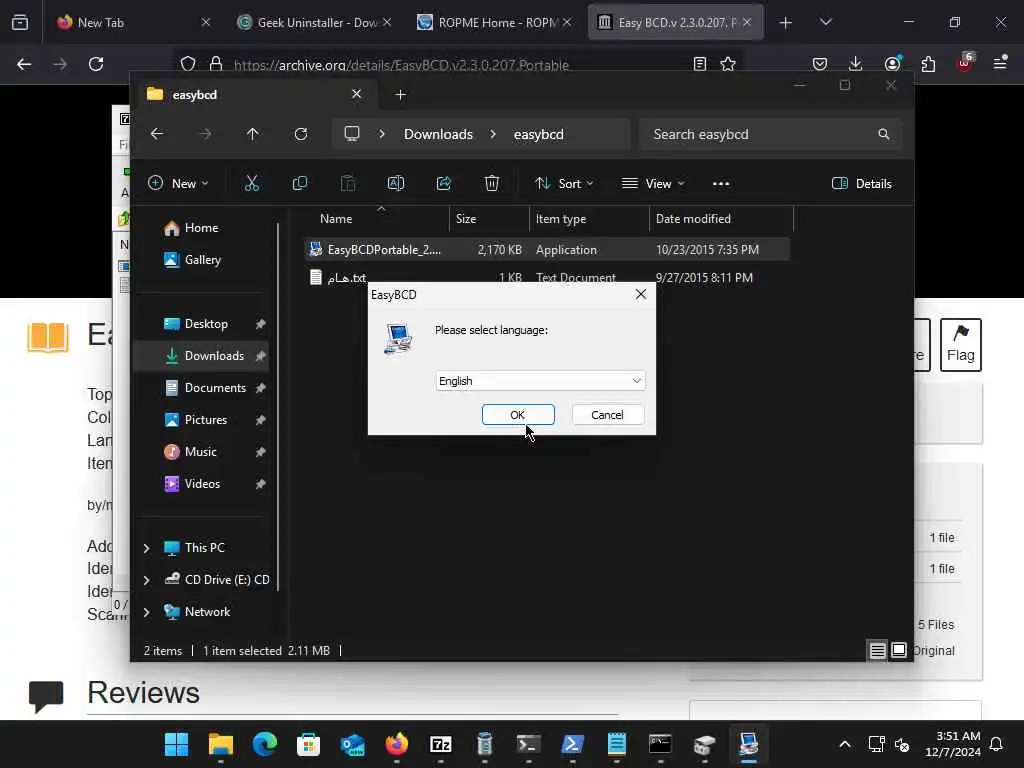Add a new Explorer tab

400,95
